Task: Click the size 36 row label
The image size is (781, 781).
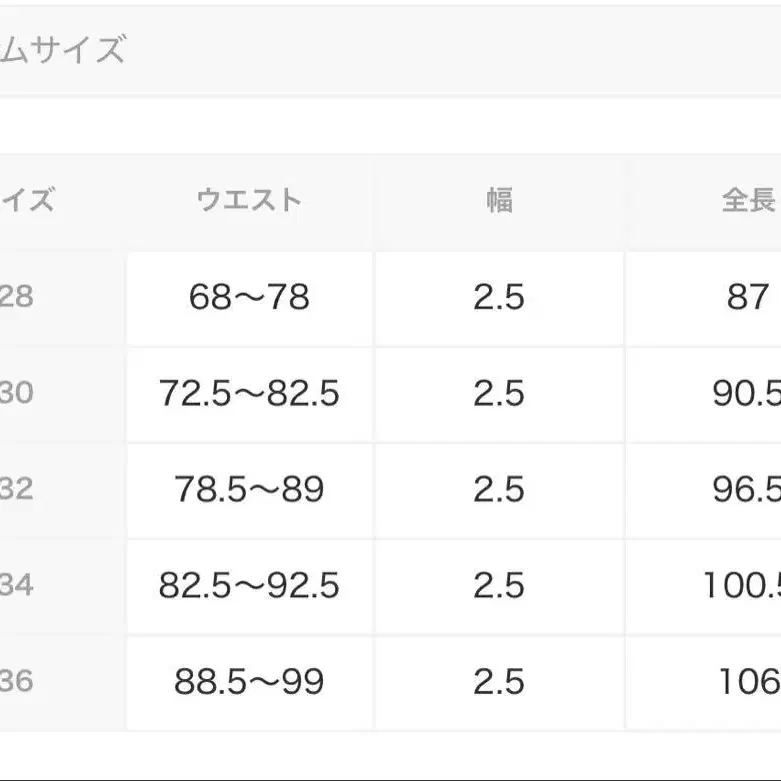Action: [17, 681]
